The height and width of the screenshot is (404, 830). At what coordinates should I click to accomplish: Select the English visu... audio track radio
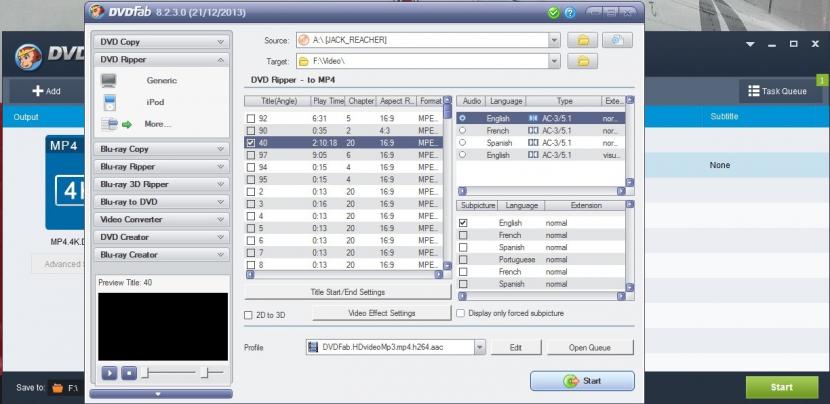coord(463,155)
